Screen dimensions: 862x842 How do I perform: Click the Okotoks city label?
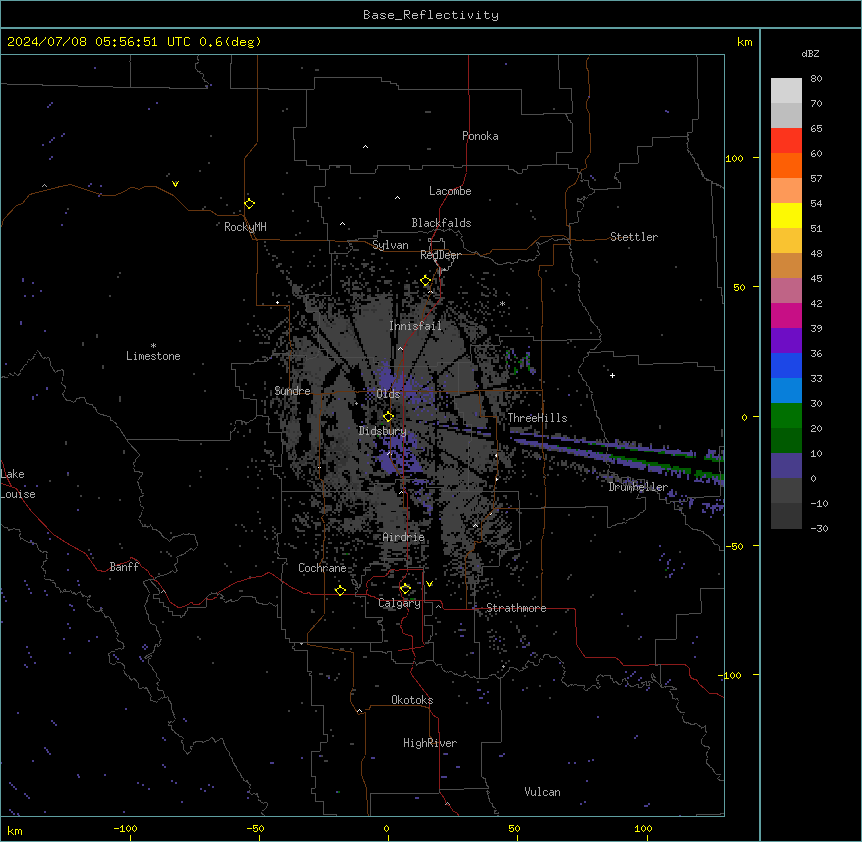pyautogui.click(x=412, y=700)
